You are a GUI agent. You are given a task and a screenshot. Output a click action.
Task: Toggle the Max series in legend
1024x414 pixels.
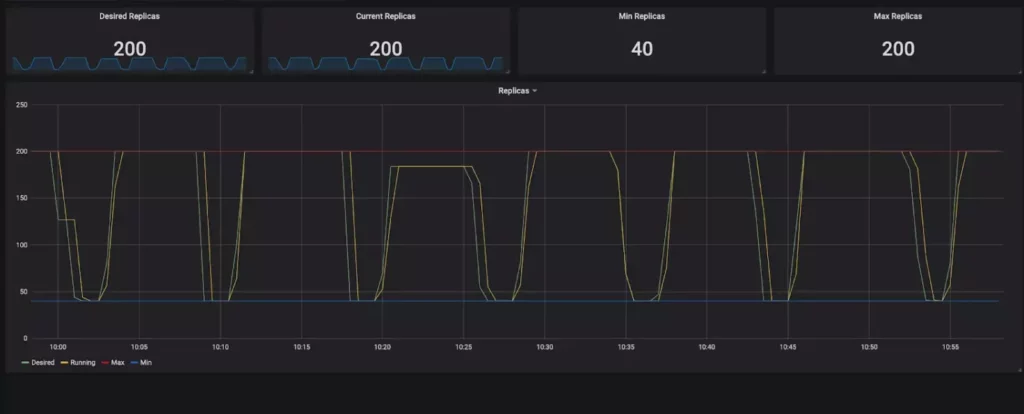tap(117, 362)
